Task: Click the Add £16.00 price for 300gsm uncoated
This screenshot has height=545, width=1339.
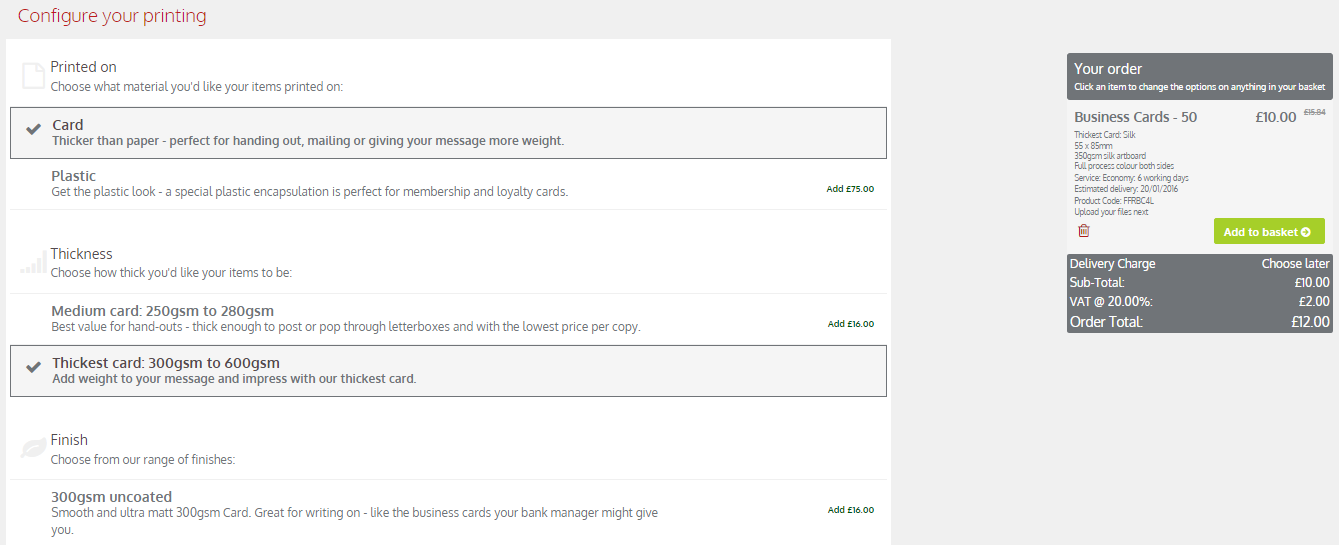Action: click(x=850, y=510)
